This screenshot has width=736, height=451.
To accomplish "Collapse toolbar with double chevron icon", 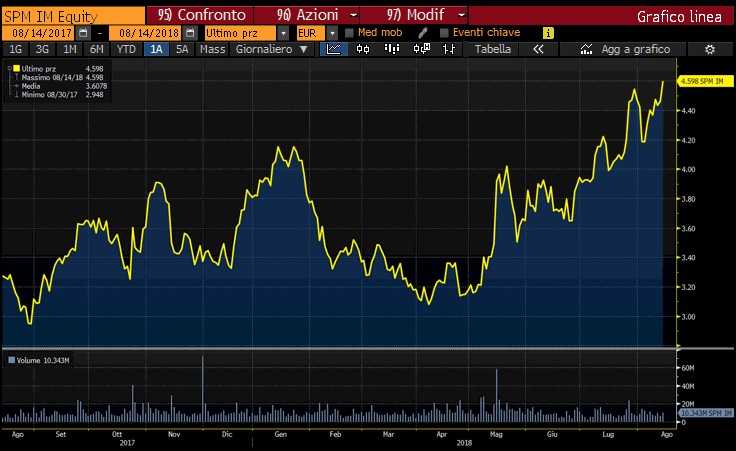I will tap(538, 49).
